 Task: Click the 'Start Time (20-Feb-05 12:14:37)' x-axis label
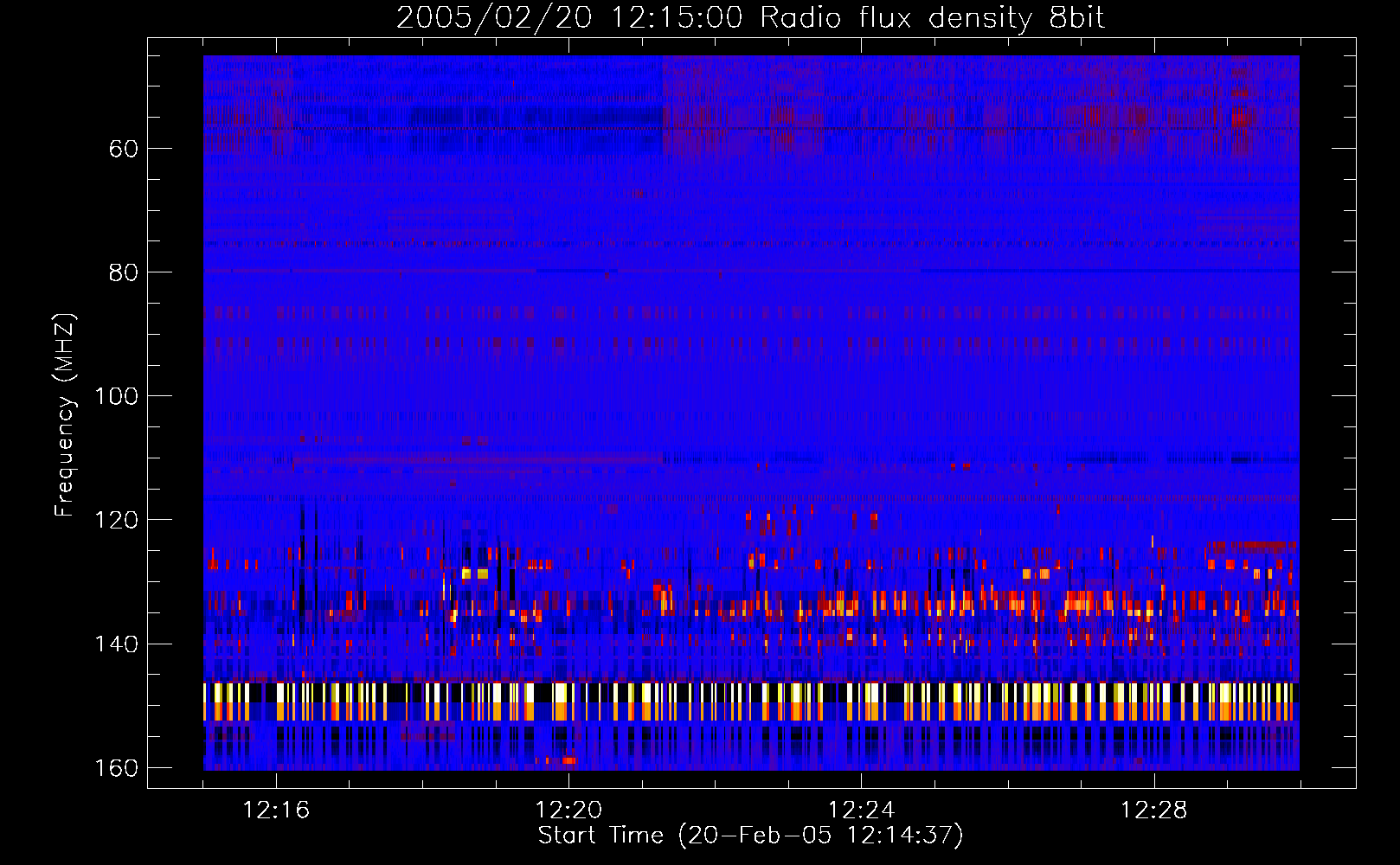point(750,835)
